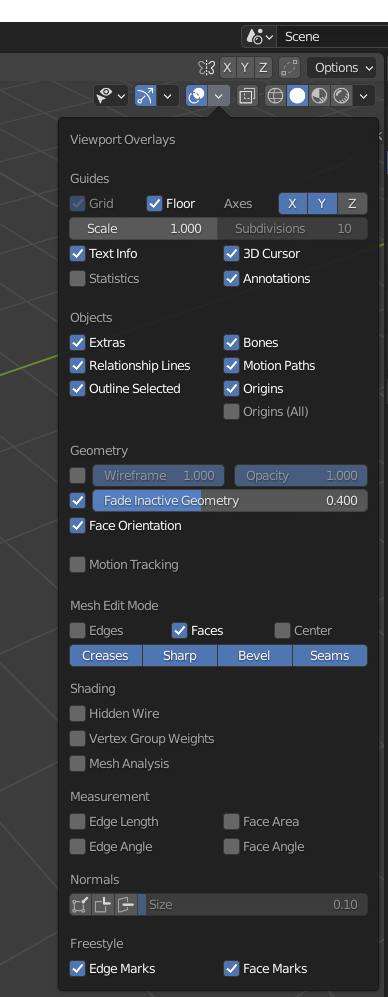Show vertex normals icon
The height and width of the screenshot is (997, 388).
pos(81,904)
